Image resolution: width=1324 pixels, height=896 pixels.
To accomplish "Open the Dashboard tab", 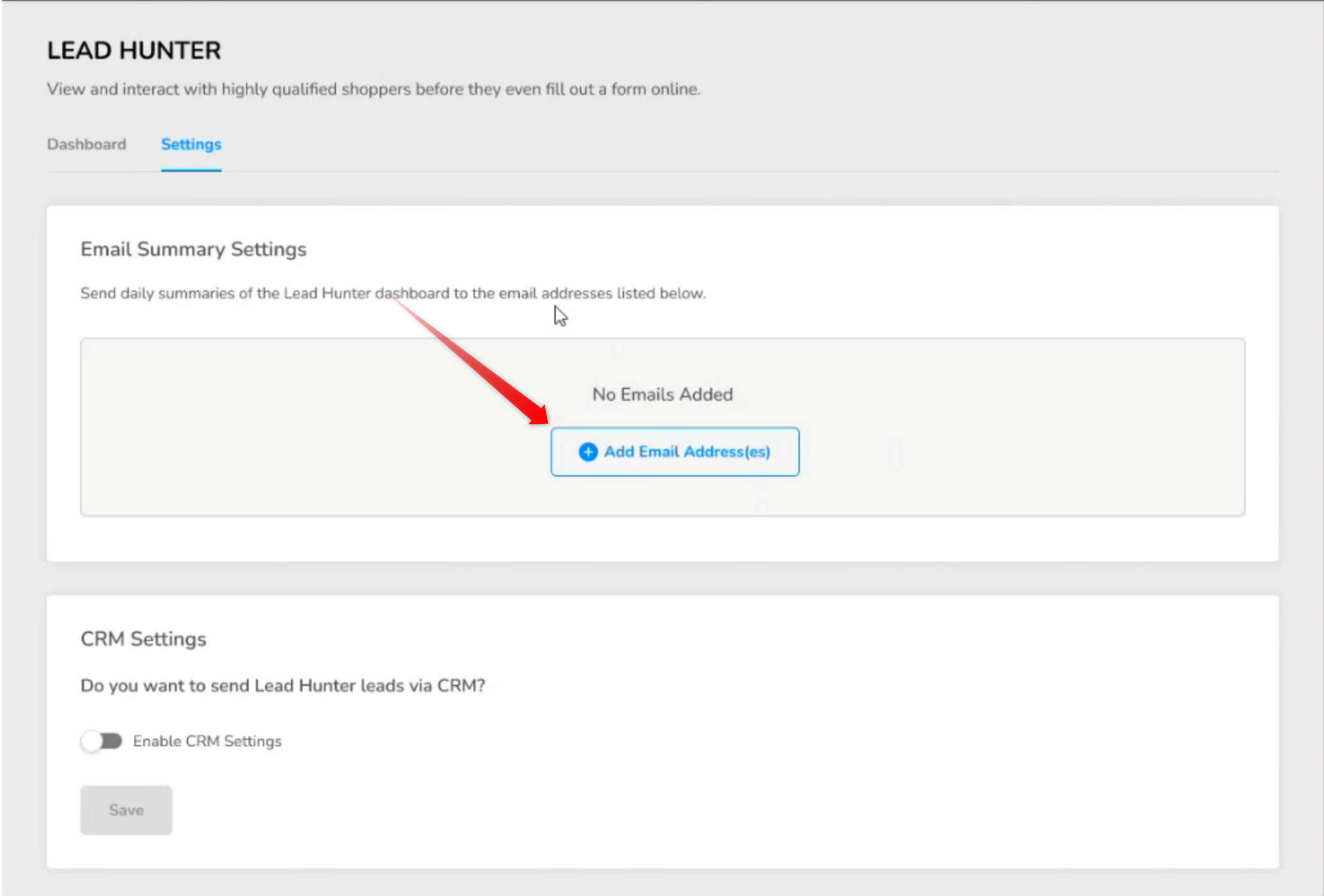I will (87, 144).
